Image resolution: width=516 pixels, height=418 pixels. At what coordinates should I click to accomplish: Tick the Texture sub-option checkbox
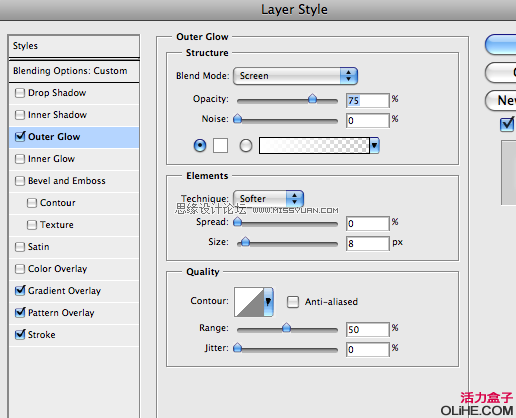tap(32, 225)
